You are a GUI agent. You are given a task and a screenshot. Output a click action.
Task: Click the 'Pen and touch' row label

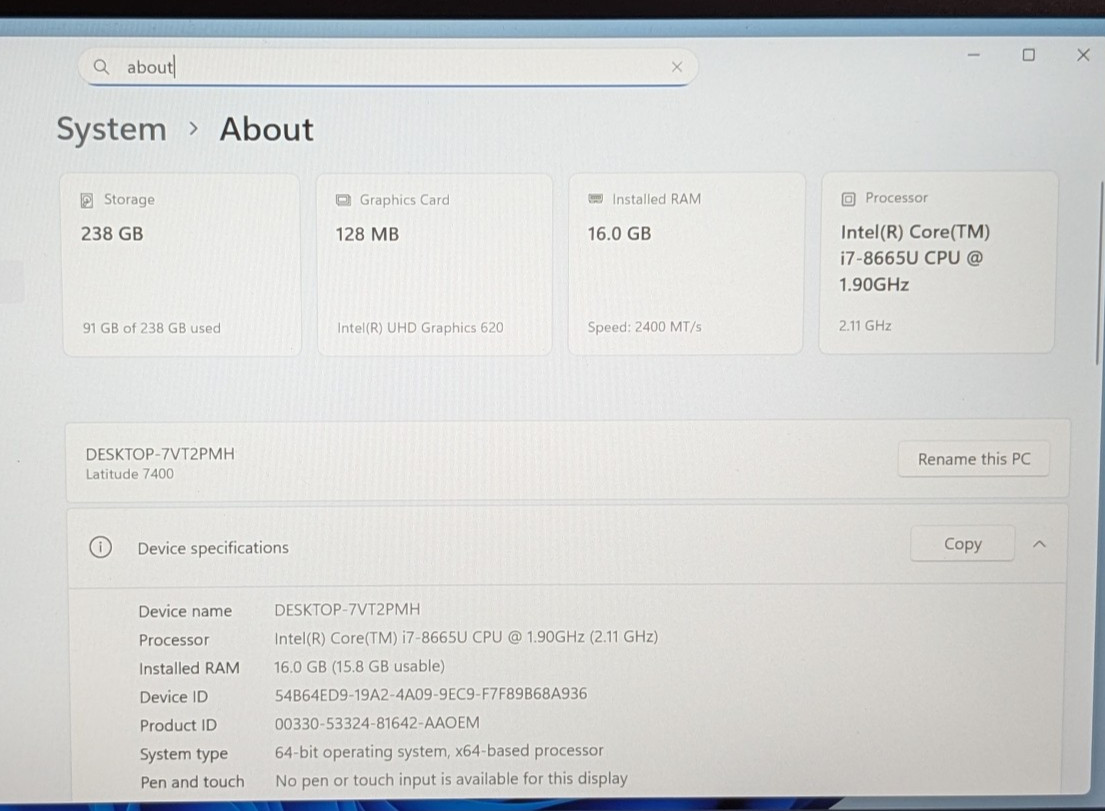pyautogui.click(x=192, y=782)
